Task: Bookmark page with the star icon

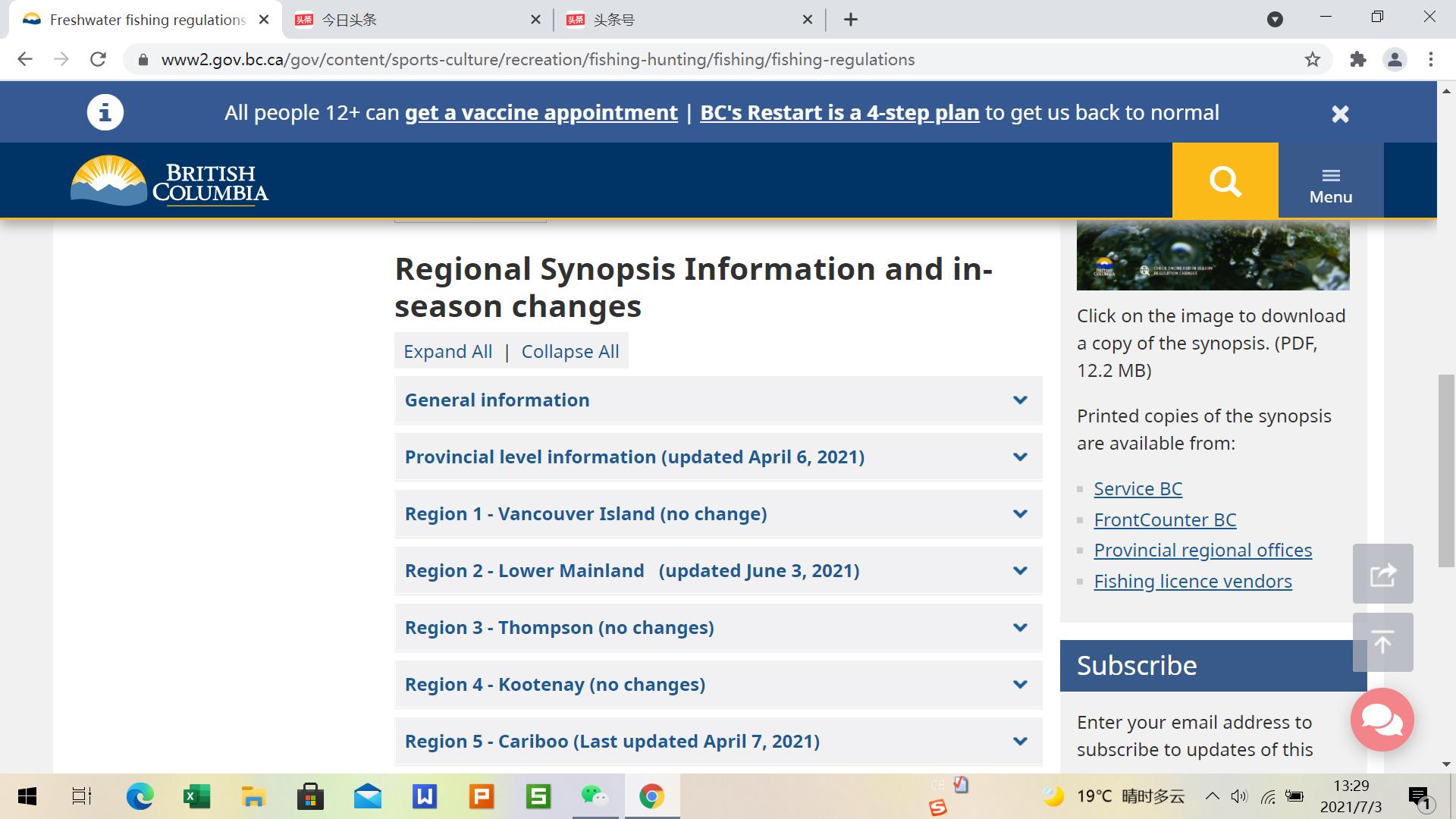Action: 1312,60
